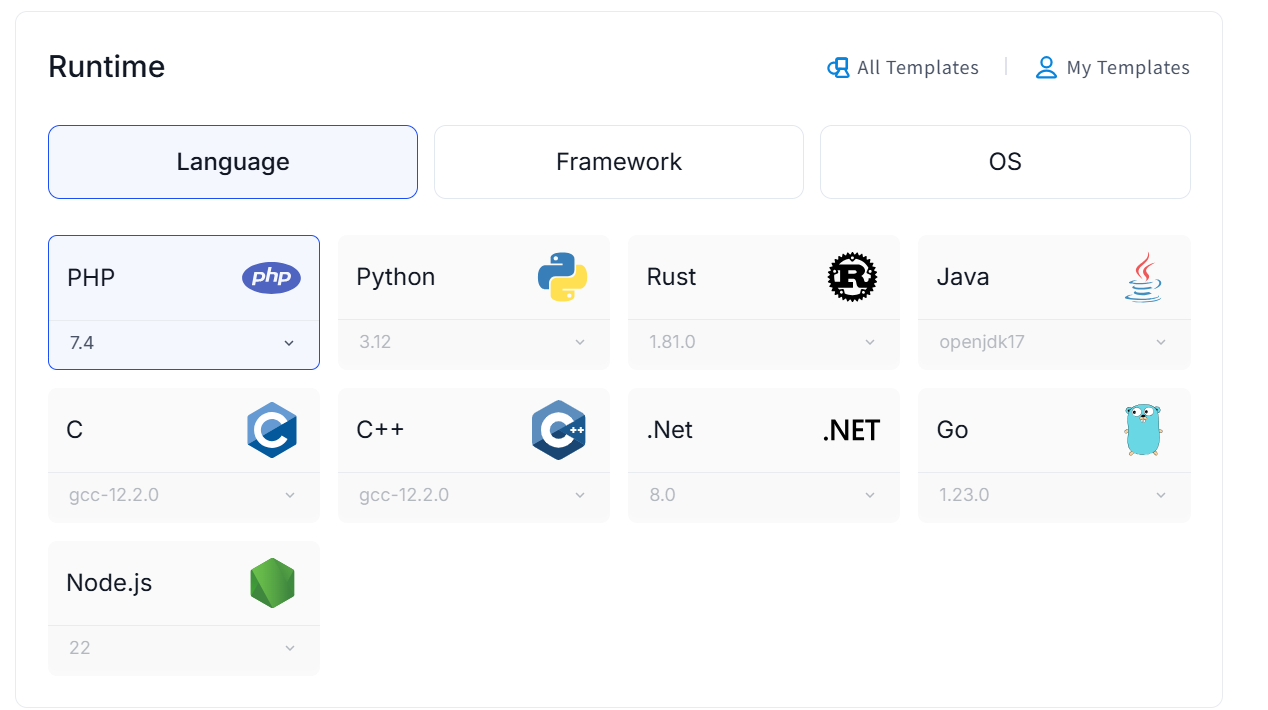Select the Language tab

tap(233, 162)
